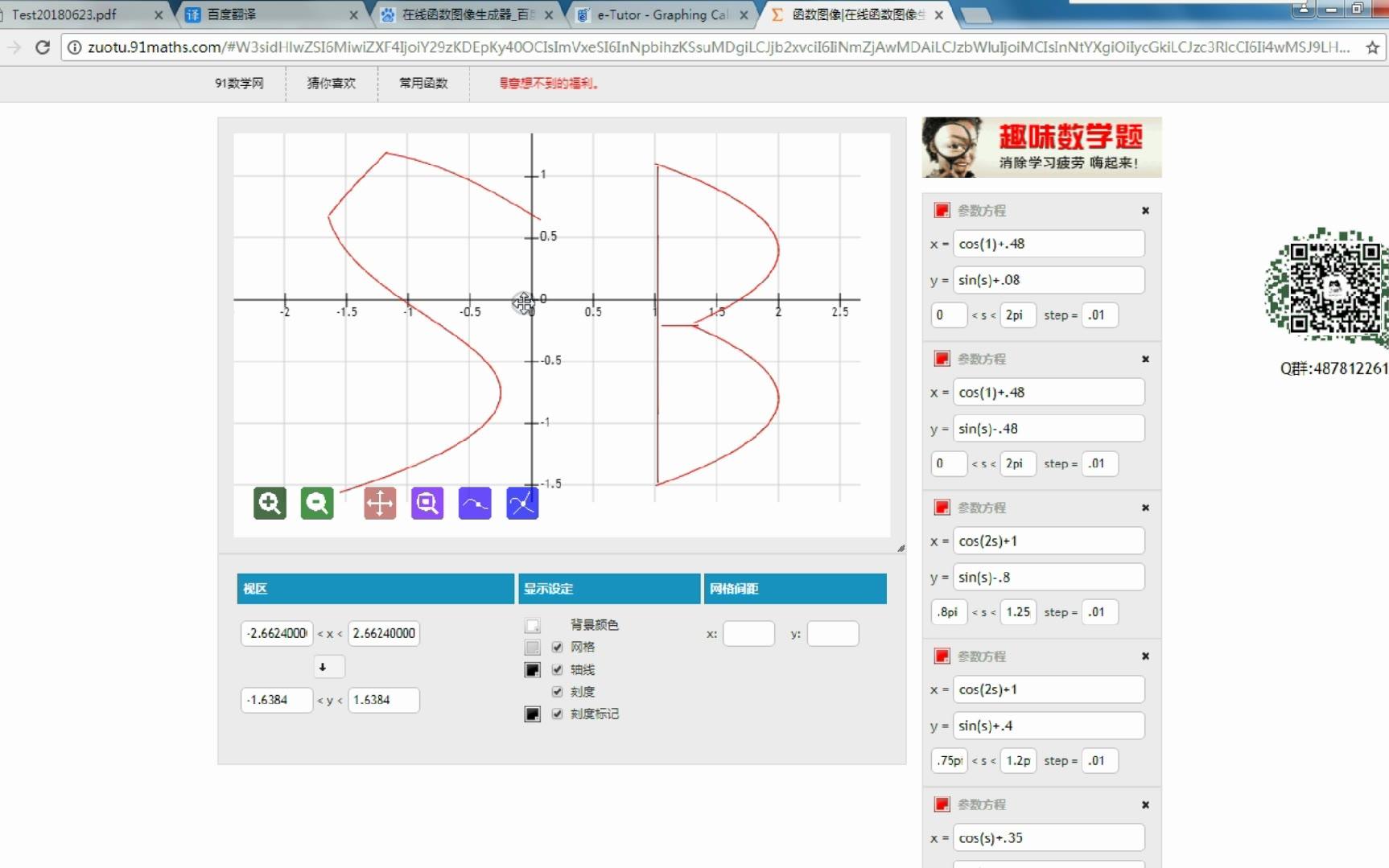Pick the axis line color swatch

[533, 670]
